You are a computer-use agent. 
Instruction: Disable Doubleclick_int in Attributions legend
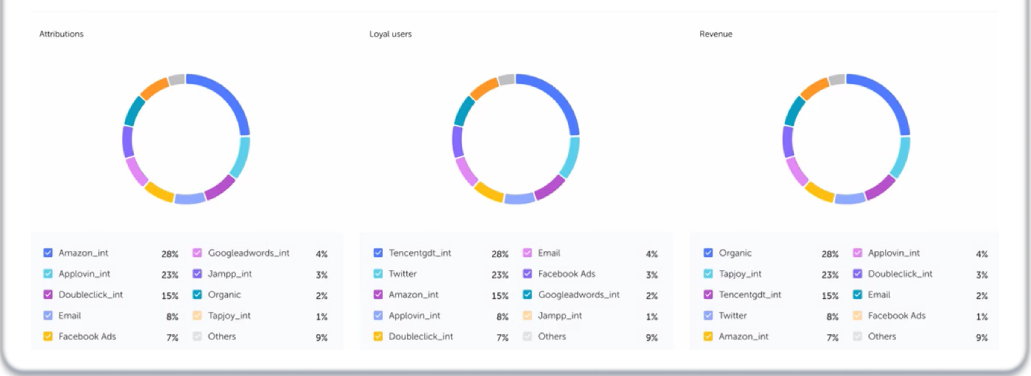click(x=48, y=295)
